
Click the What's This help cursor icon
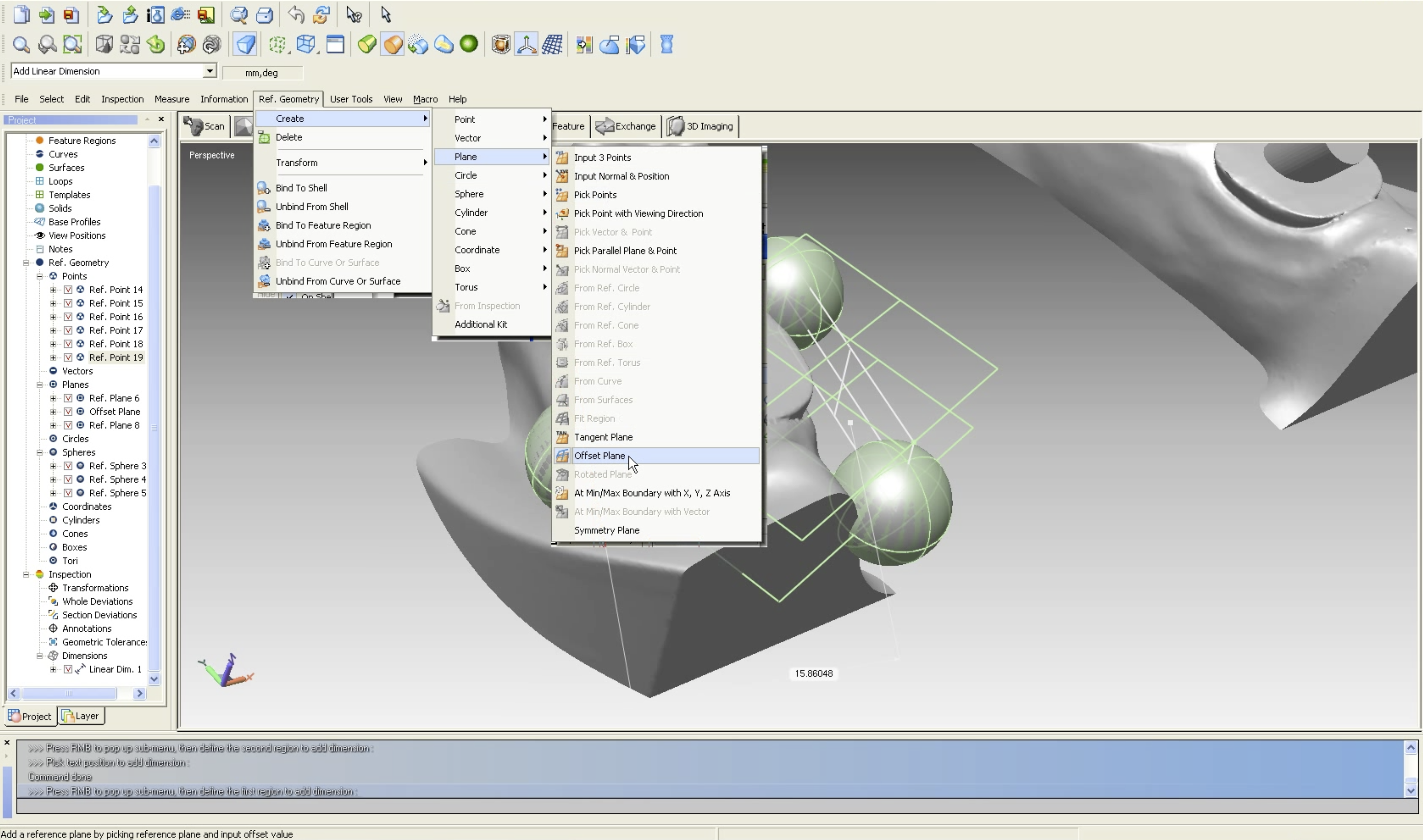pos(354,15)
